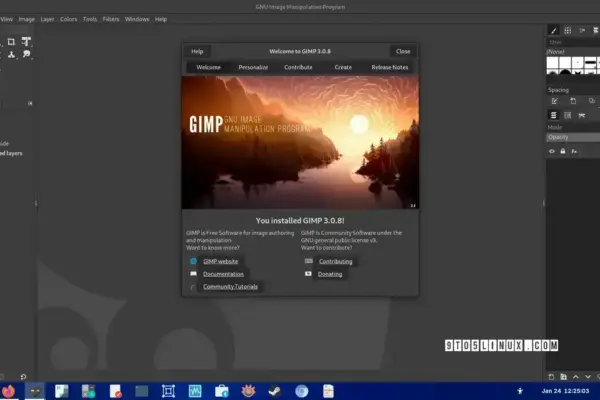Select the Smudge tool in the toolbox
Image resolution: width=600 pixels, height=400 pixels.
[26, 54]
